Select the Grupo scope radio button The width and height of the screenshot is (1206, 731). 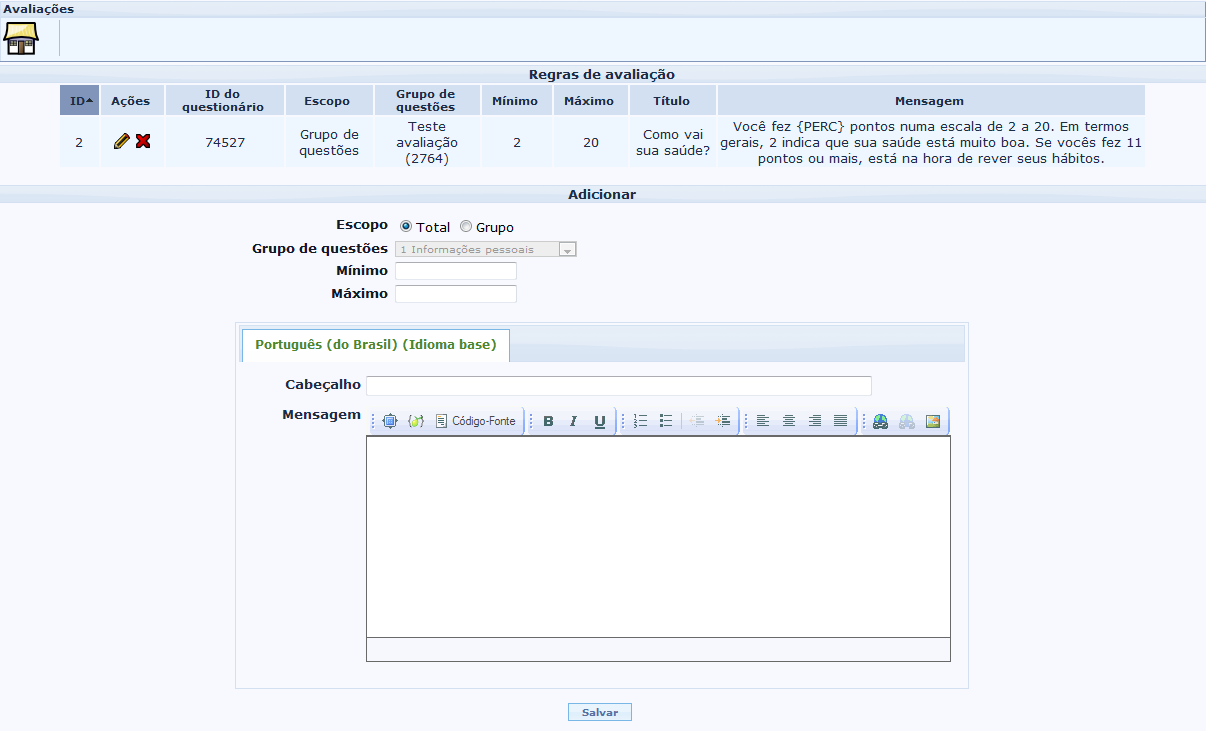[x=466, y=227]
